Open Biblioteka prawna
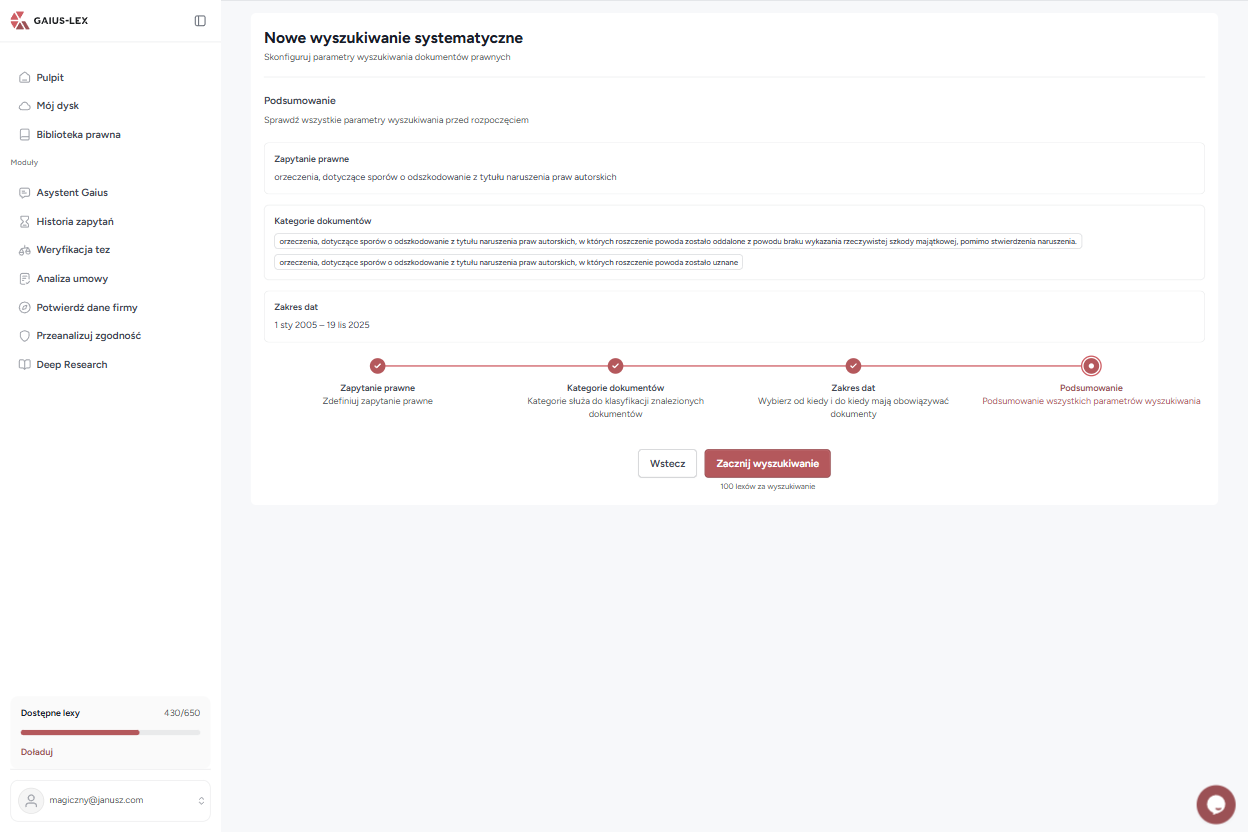Screen dimensions: 1248x832 [79, 134]
